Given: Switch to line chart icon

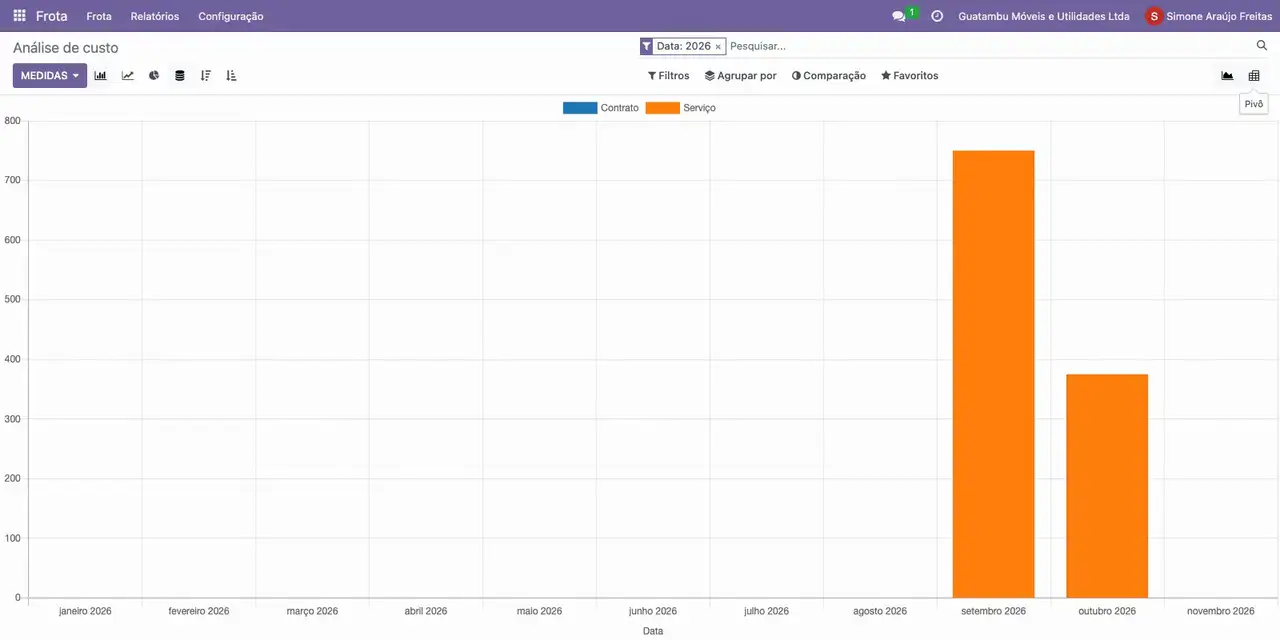Looking at the screenshot, I should 128,76.
